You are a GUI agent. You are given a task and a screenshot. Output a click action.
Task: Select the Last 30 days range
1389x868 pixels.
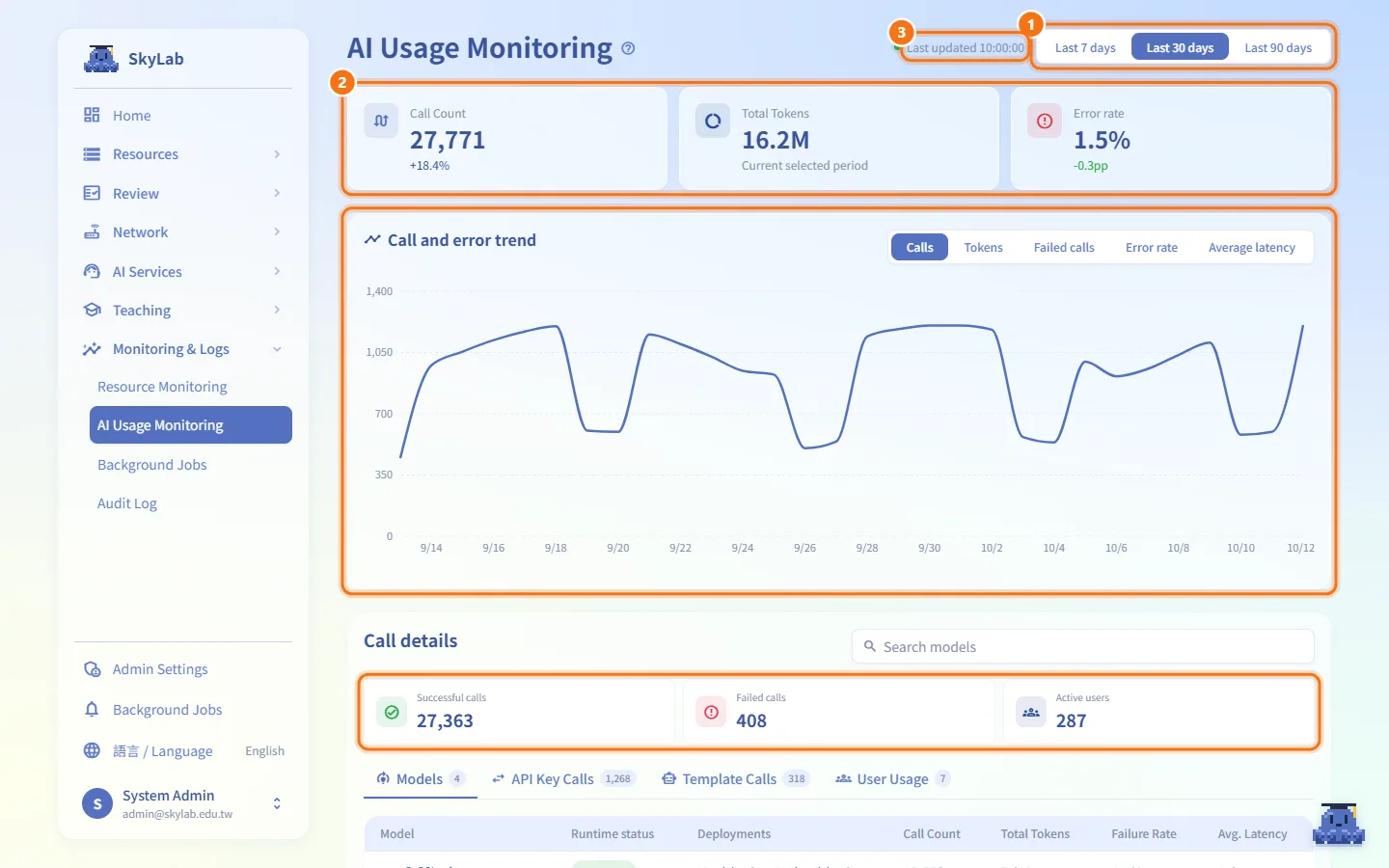1180,48
